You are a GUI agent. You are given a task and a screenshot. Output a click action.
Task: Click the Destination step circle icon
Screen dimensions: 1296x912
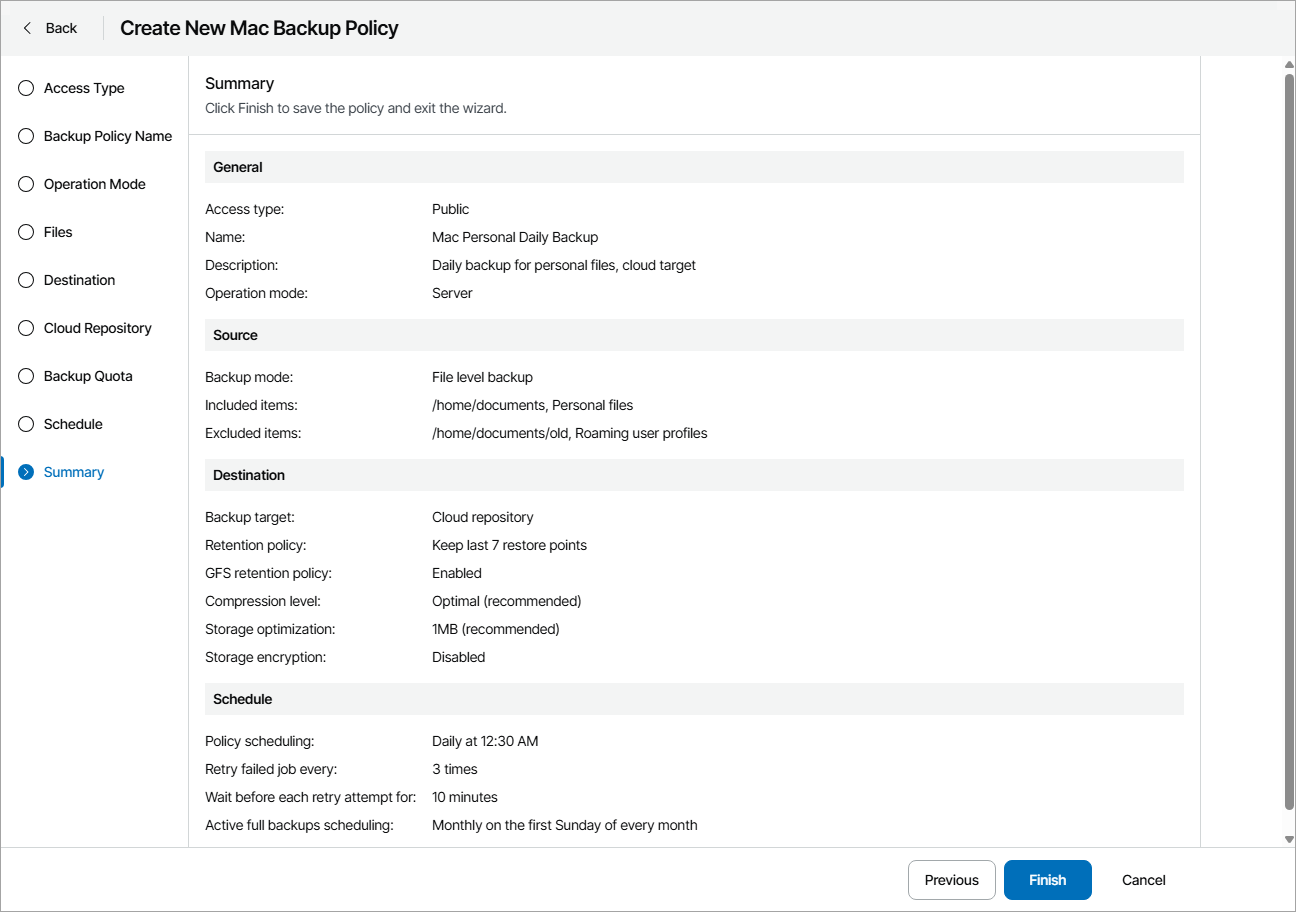pos(26,280)
